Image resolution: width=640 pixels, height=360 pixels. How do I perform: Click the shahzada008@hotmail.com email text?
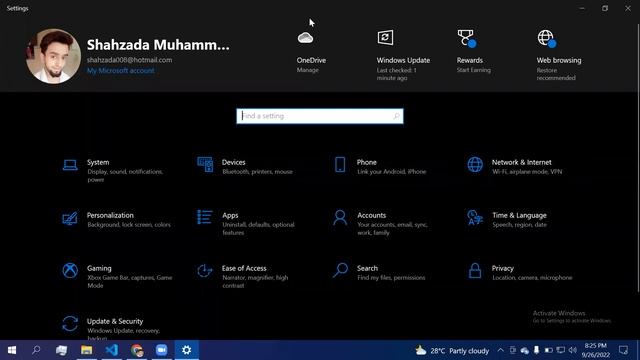pos(129,60)
